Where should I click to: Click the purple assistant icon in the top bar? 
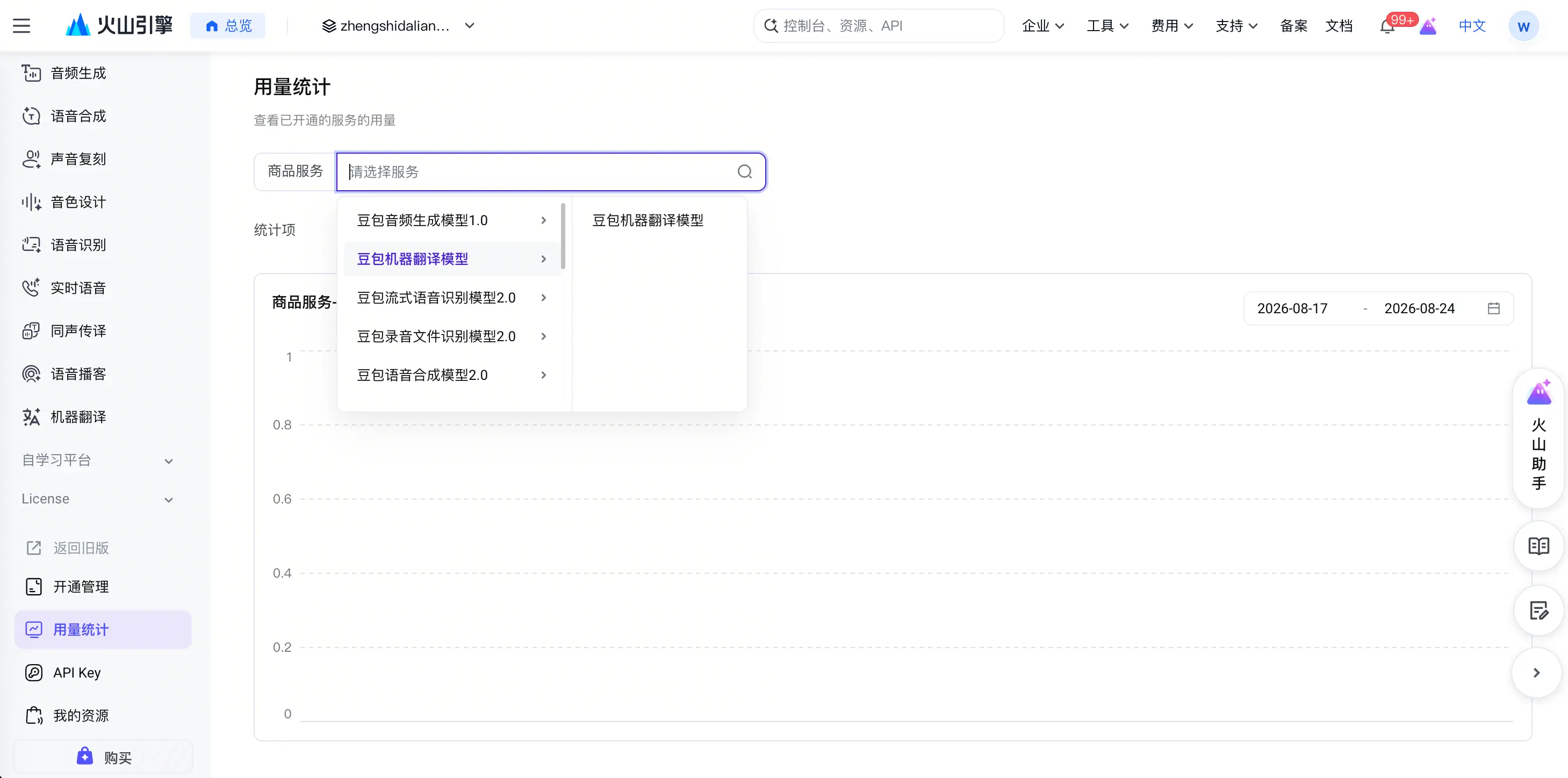click(x=1428, y=26)
